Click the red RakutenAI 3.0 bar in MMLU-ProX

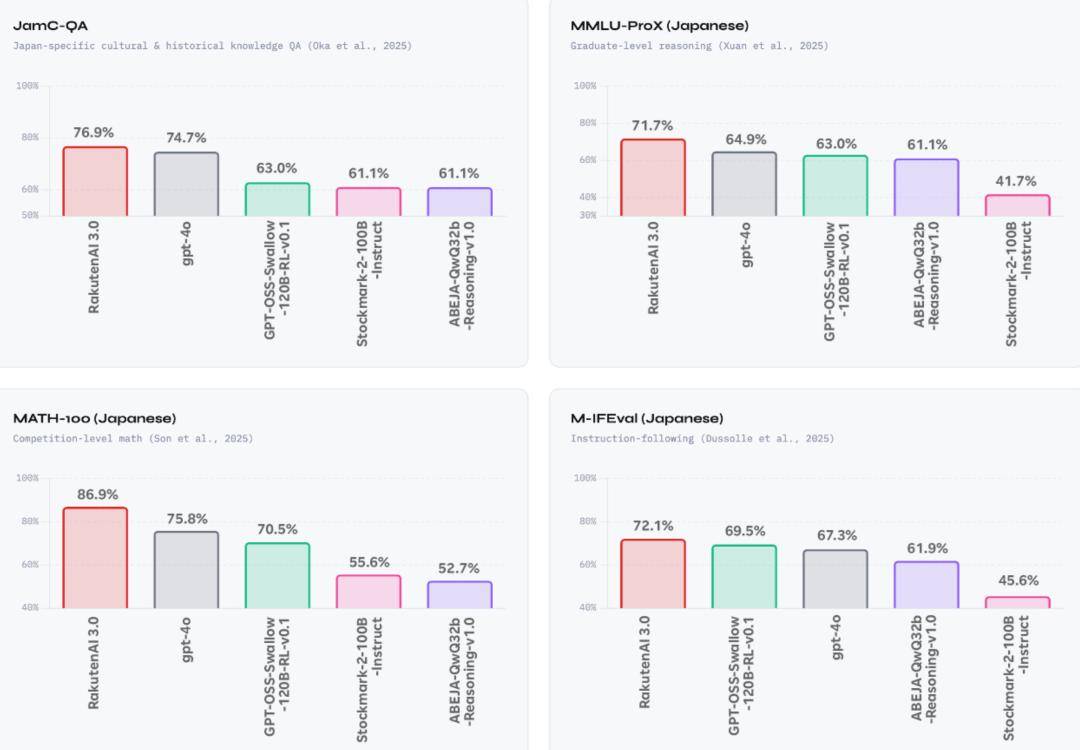(653, 178)
